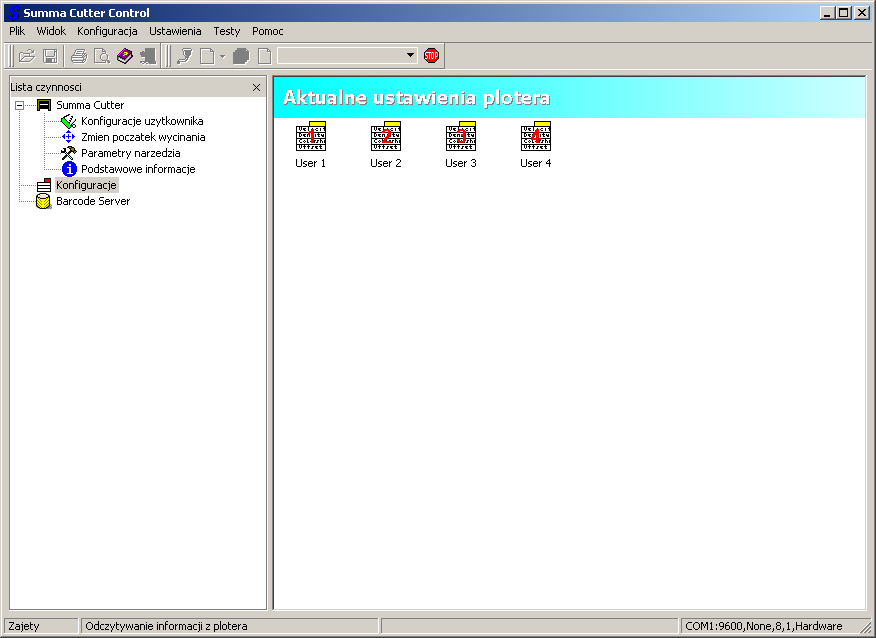Click the blank page icon before the combo box
Viewport: 876px width, 638px height.
(265, 56)
